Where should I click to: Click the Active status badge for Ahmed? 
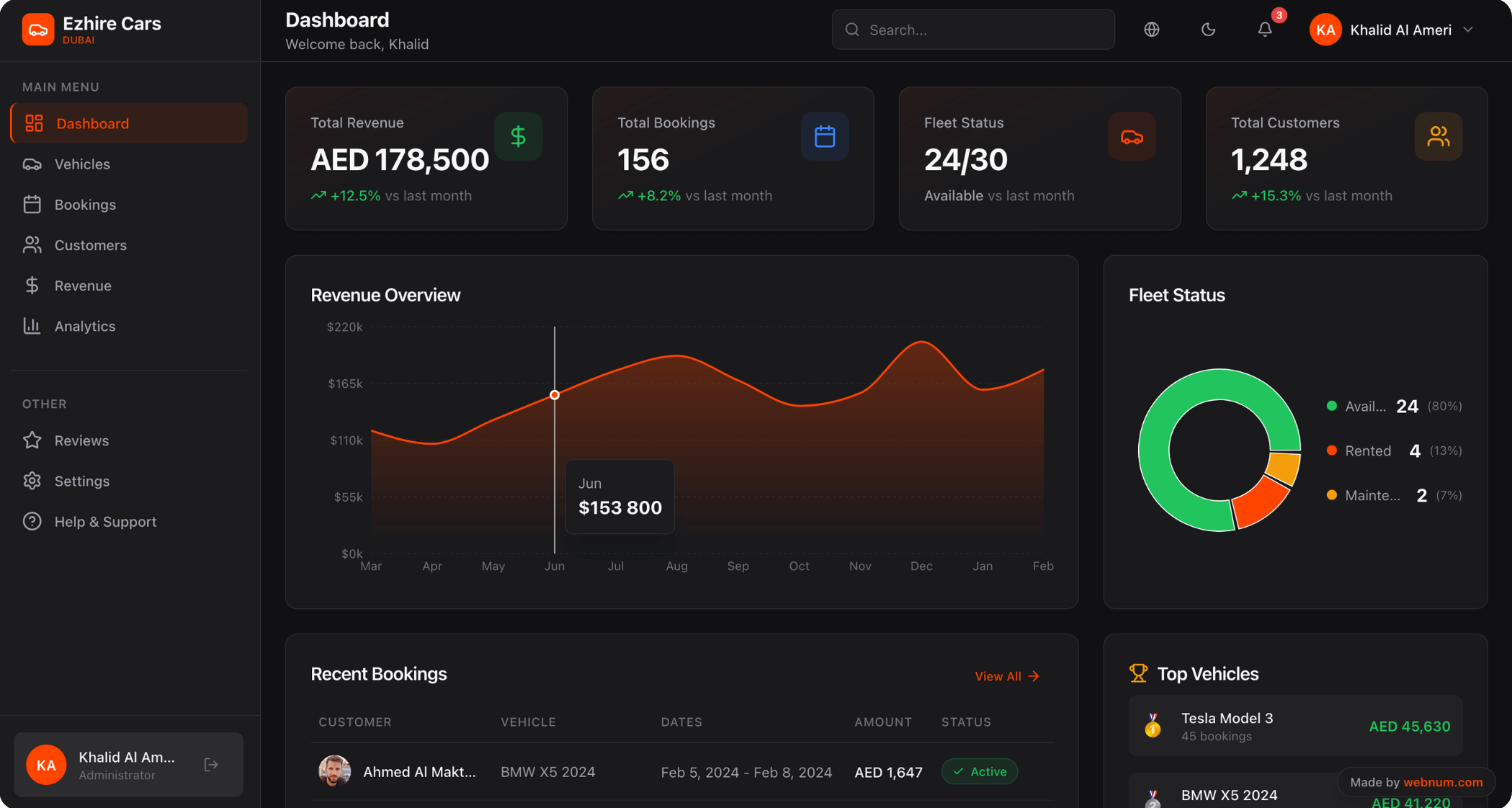pos(979,771)
